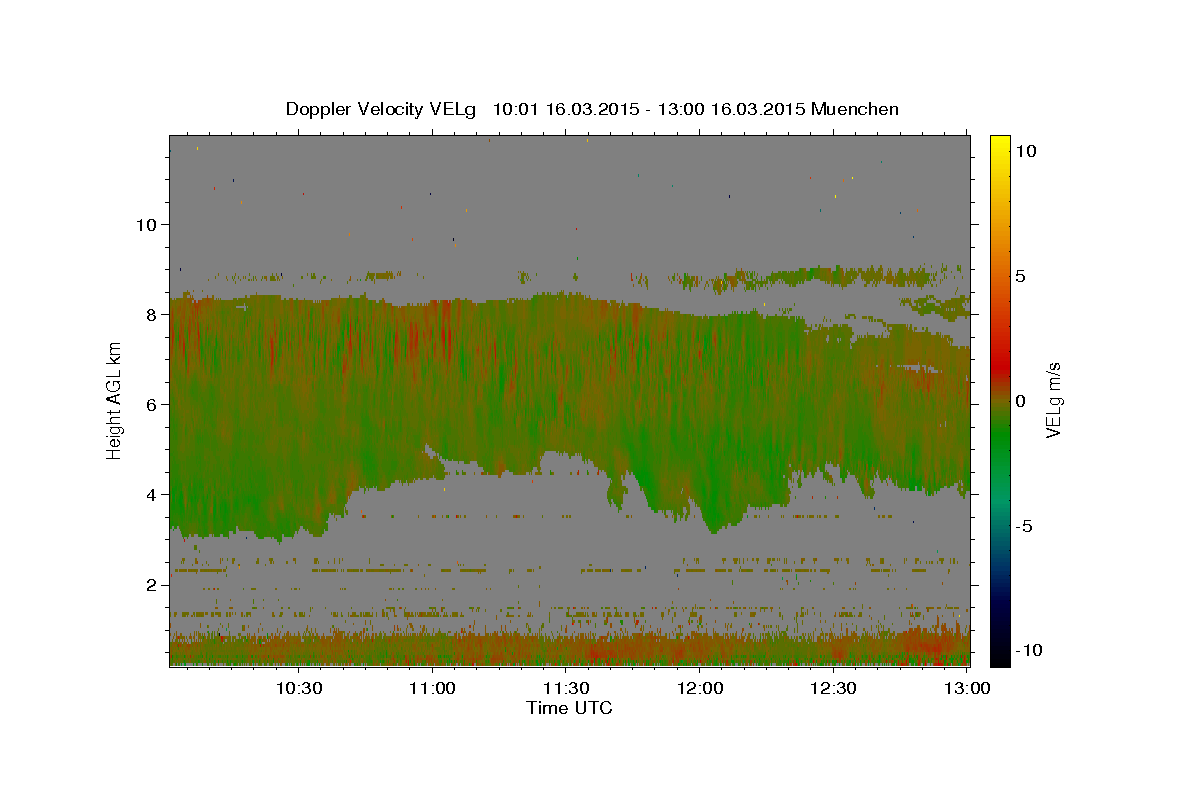
Task: Click the colorbar value -5 label
Action: [1025, 526]
